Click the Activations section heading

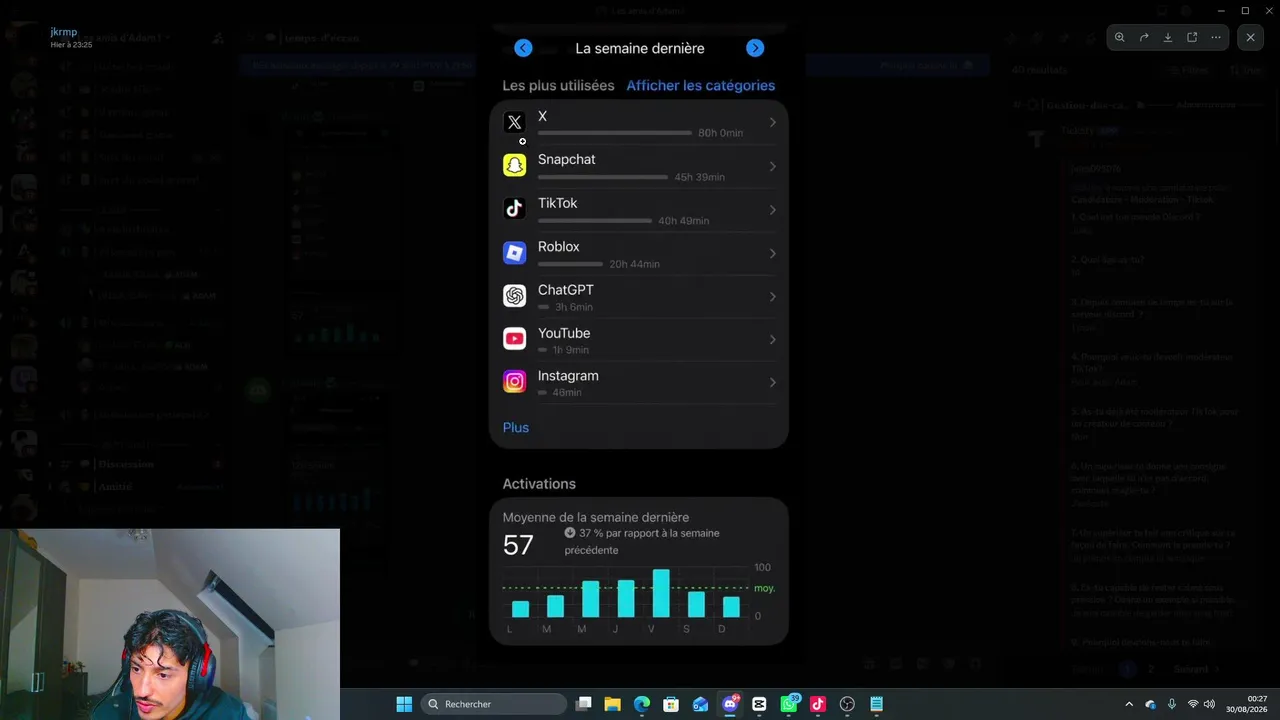[x=539, y=484]
